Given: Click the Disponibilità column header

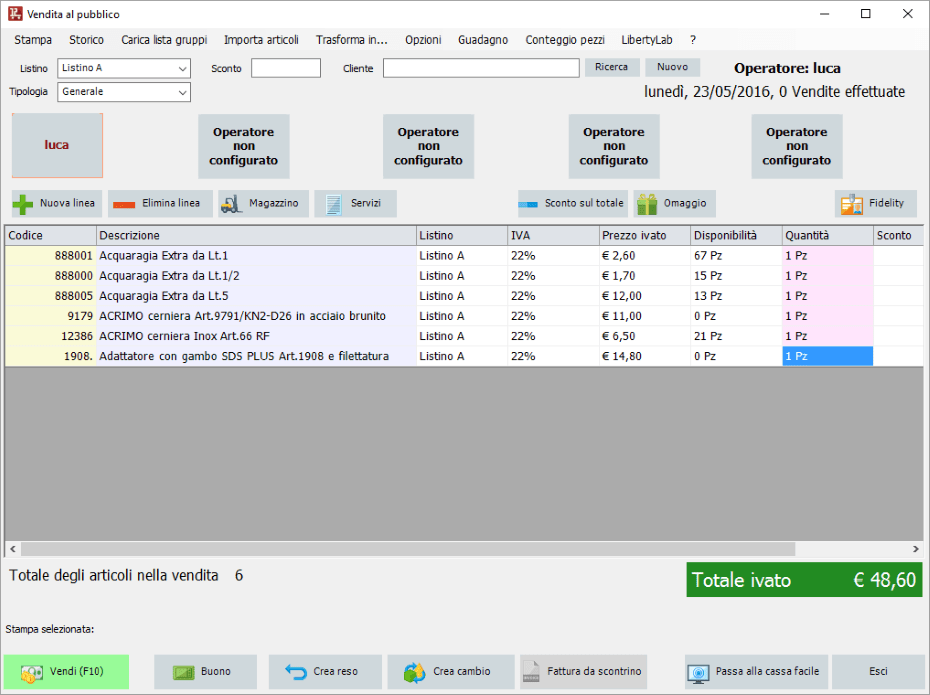Looking at the screenshot, I should [736, 235].
